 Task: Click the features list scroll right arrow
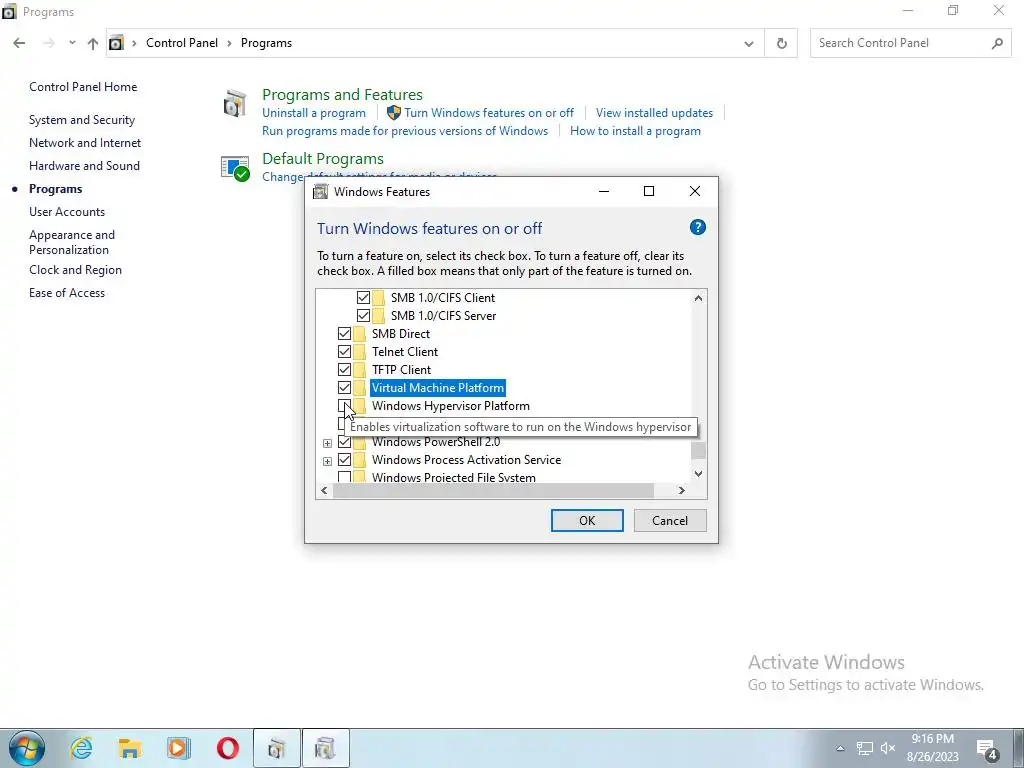click(681, 490)
